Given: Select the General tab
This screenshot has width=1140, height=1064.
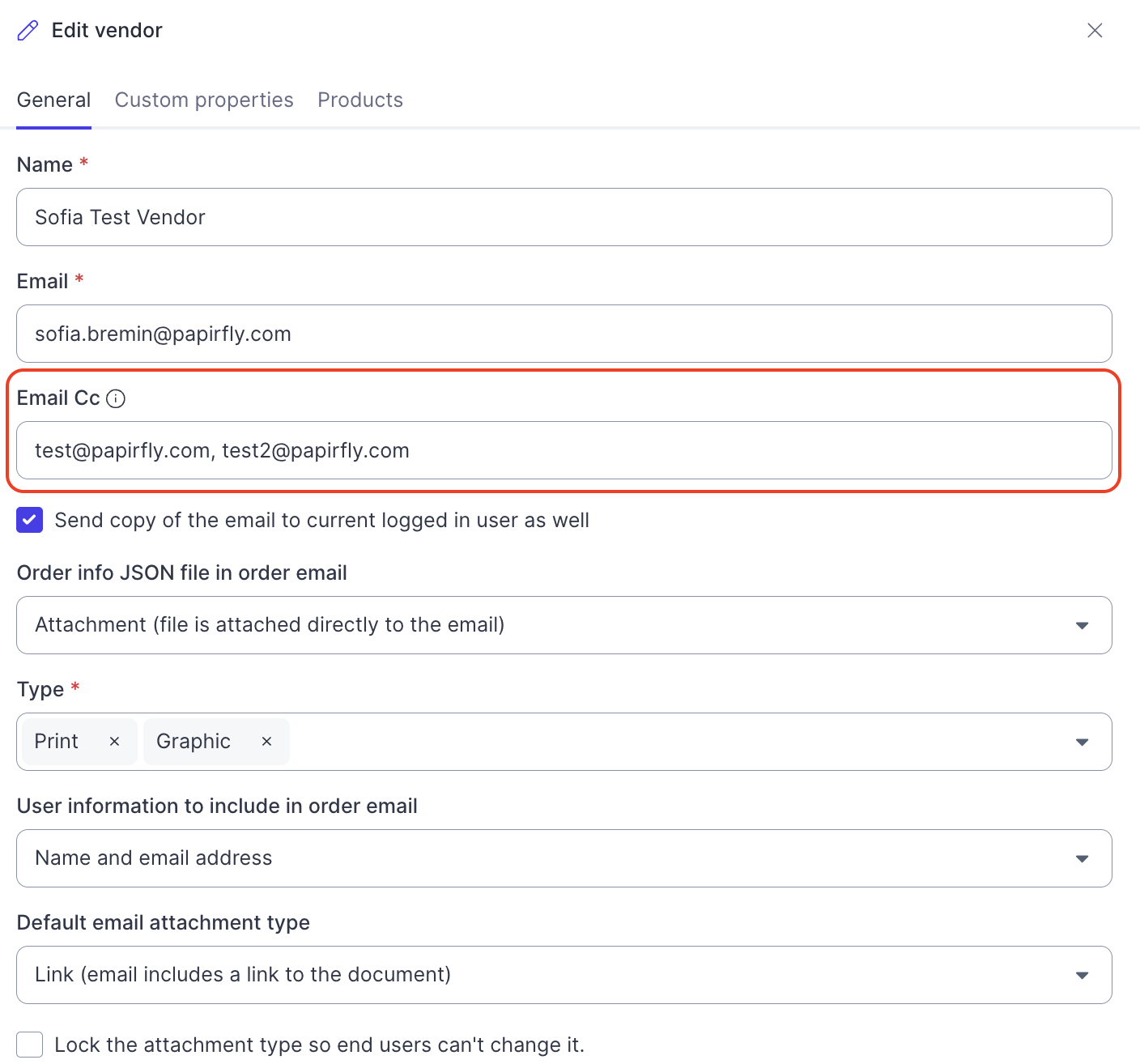Looking at the screenshot, I should 53,100.
